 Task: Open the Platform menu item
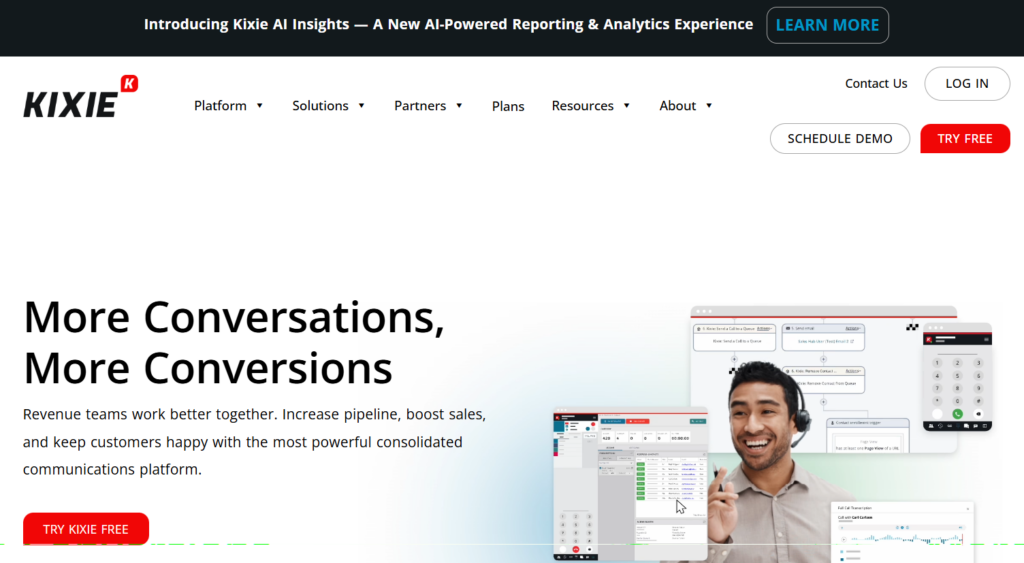(220, 106)
